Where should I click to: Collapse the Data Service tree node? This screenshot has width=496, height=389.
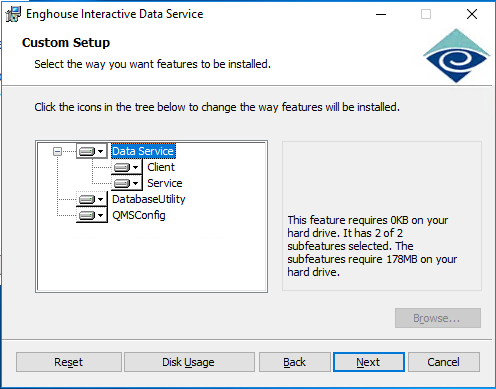click(x=57, y=152)
